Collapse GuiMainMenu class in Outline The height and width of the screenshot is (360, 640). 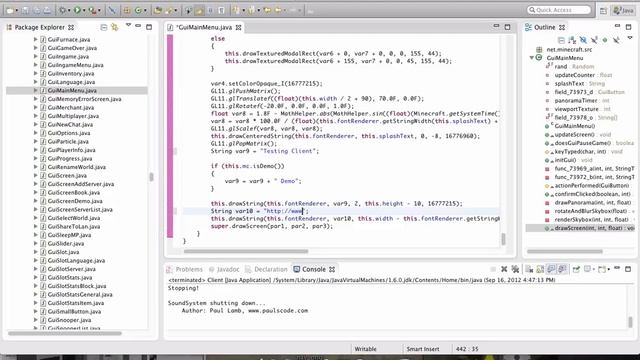coord(532,58)
